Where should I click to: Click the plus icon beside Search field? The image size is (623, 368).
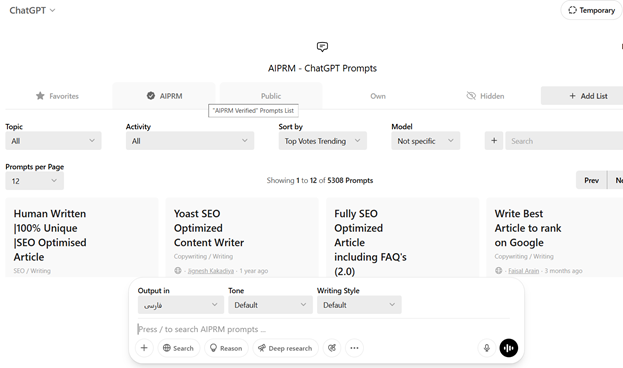494,141
